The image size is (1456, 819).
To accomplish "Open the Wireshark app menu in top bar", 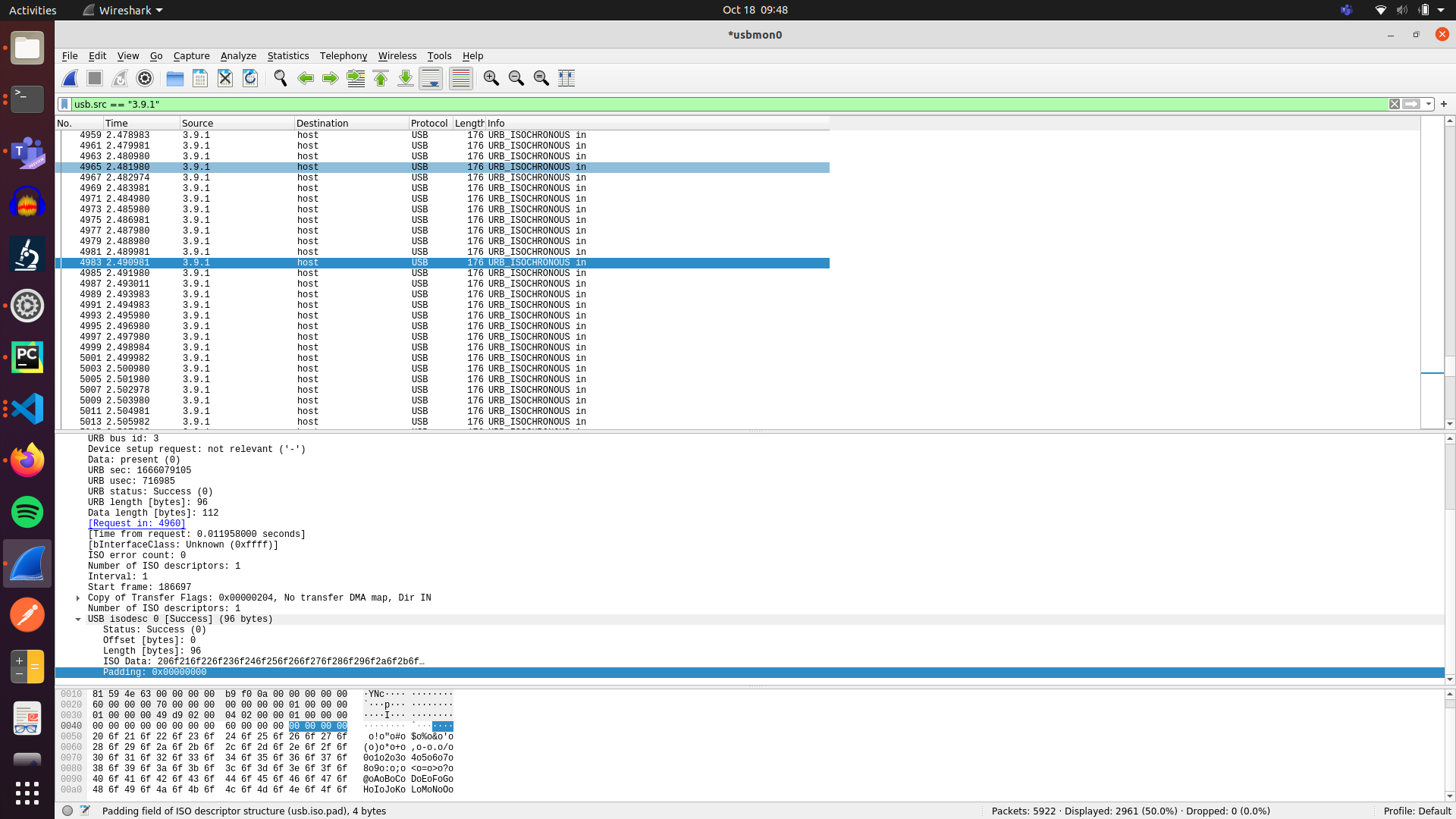I will point(124,10).
